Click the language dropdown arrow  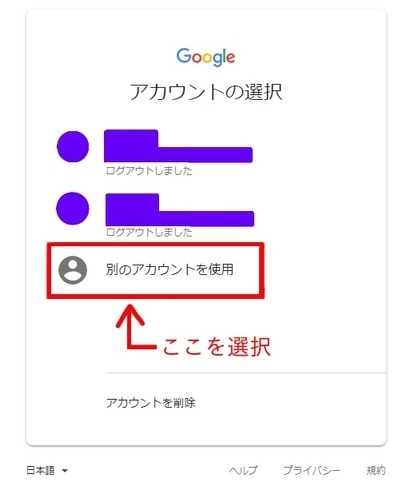(x=65, y=471)
